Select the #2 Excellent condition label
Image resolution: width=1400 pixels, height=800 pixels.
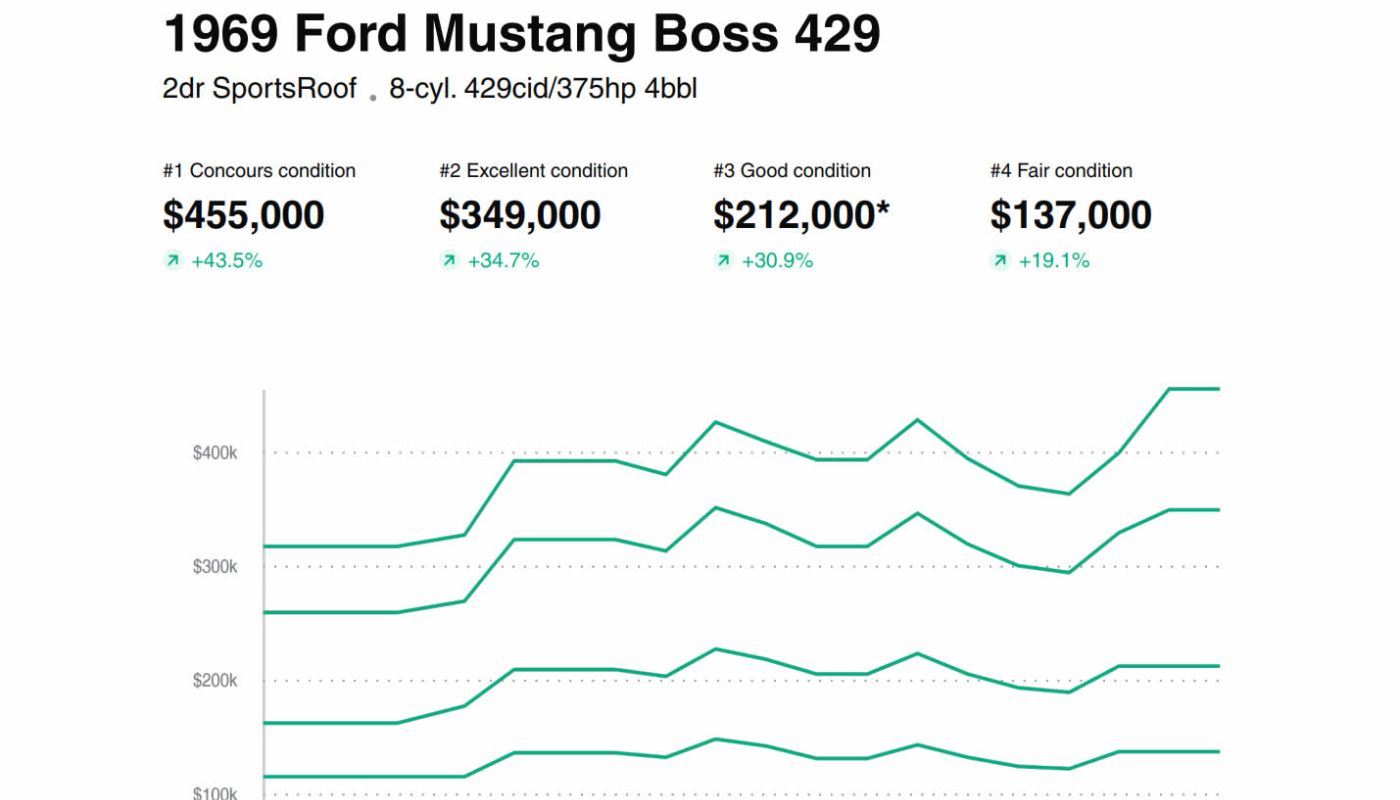[533, 171]
